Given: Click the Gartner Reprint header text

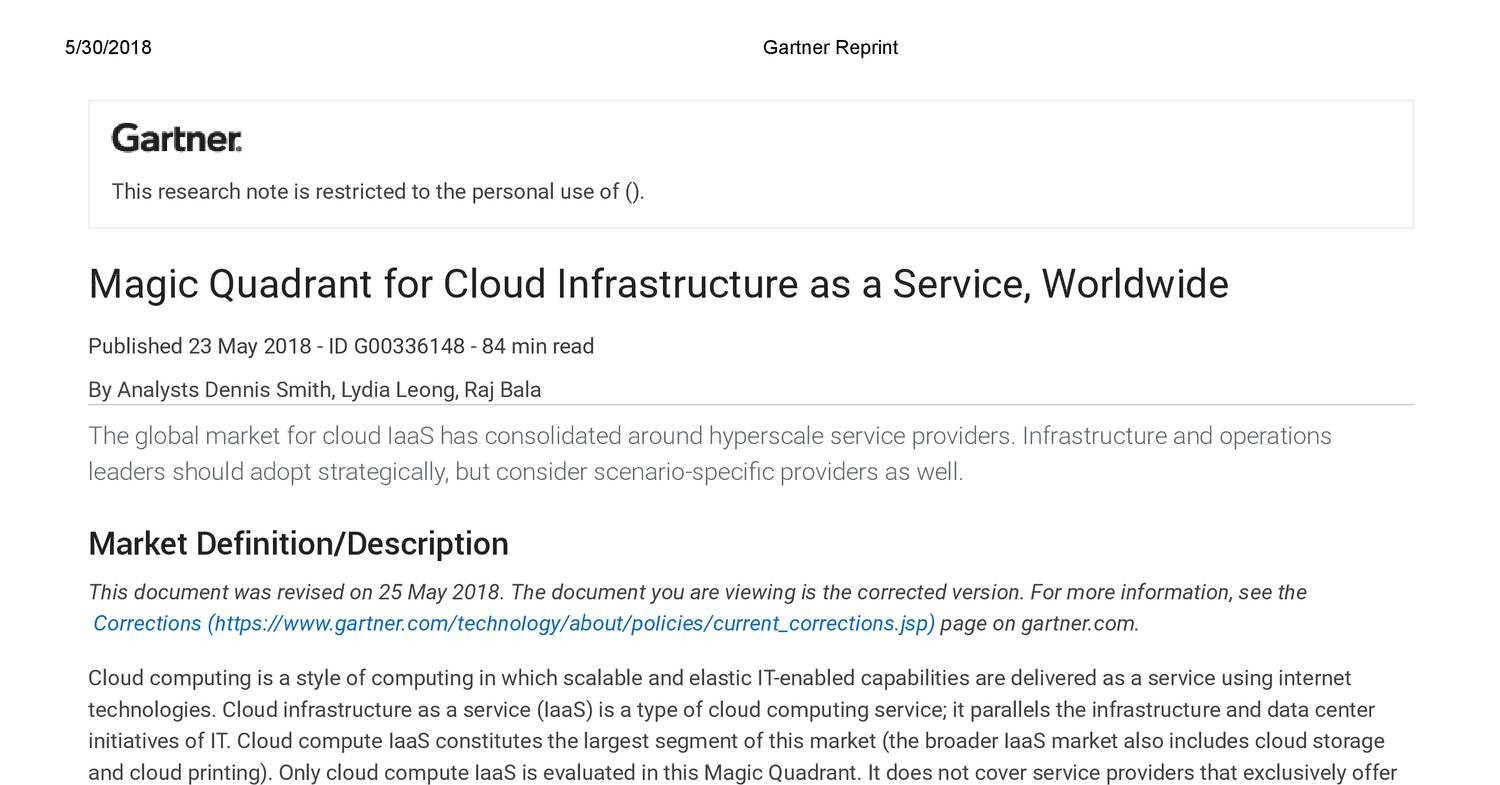Looking at the screenshot, I should coord(830,48).
